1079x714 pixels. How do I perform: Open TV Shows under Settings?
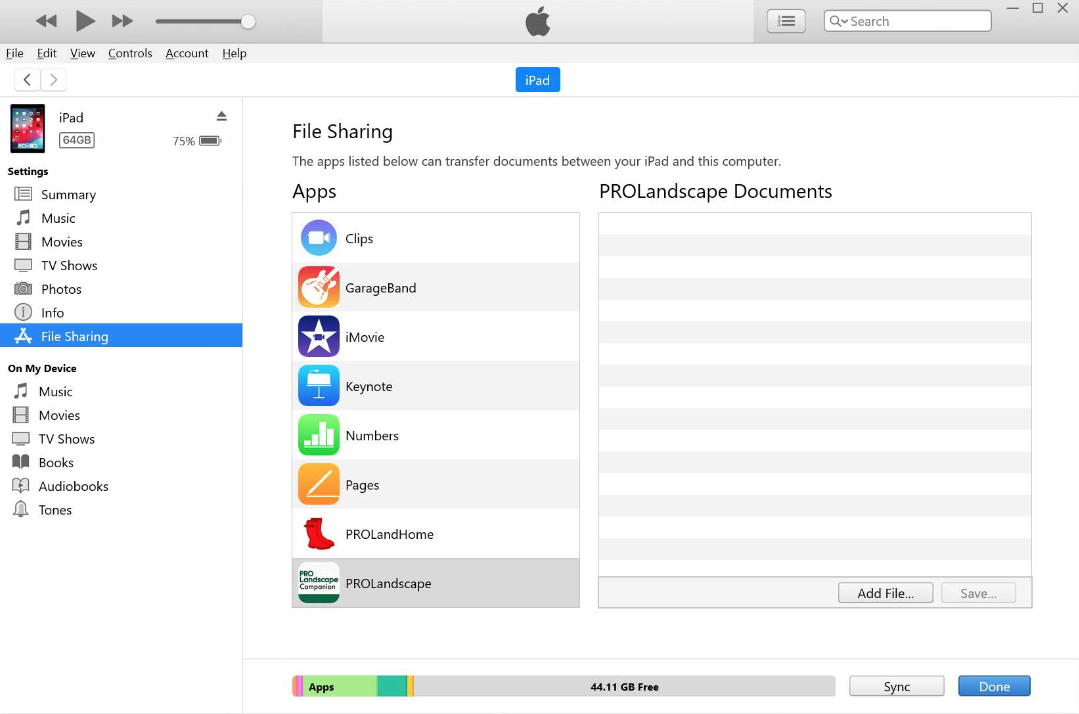point(121,266)
